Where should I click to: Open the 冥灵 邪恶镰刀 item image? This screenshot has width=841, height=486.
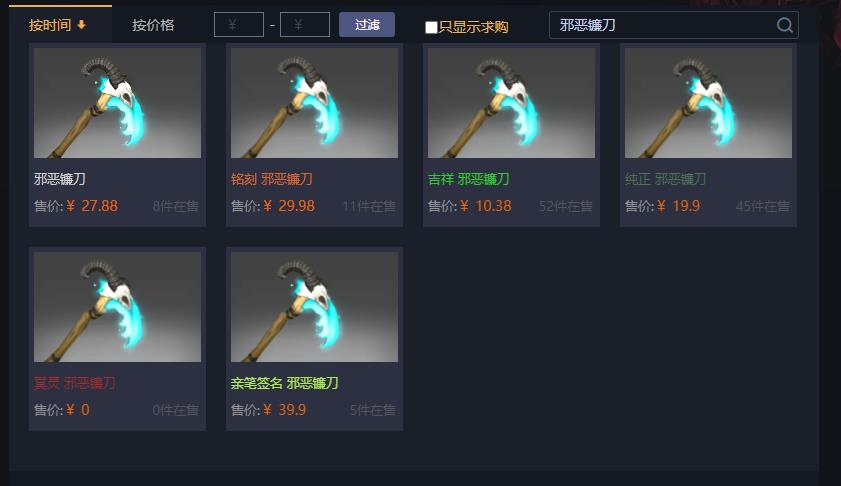tap(117, 307)
